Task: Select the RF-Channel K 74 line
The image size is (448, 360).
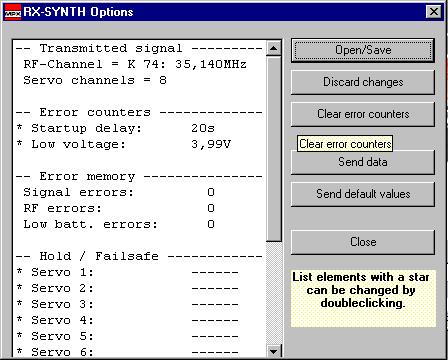Action: pos(140,64)
